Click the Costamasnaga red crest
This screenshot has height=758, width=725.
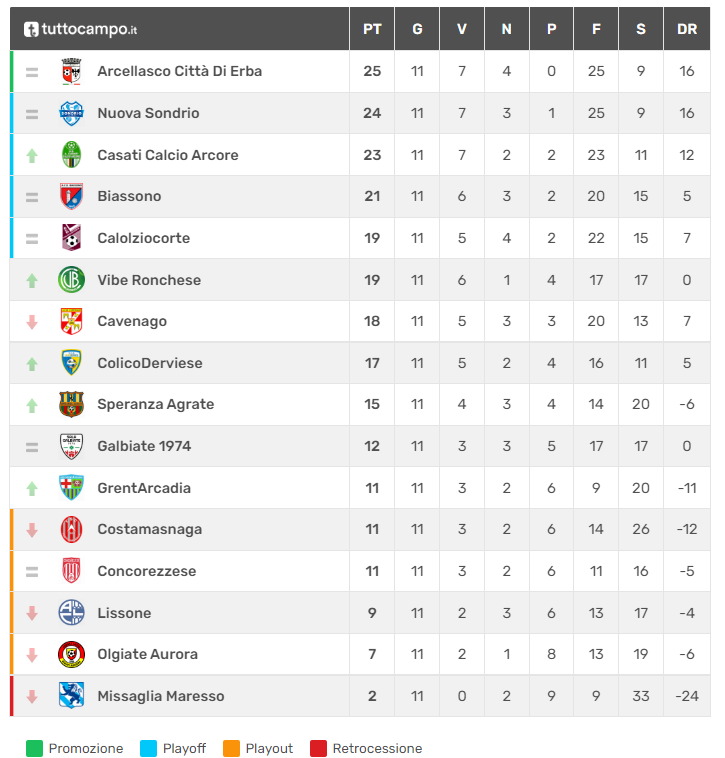[x=71, y=529]
